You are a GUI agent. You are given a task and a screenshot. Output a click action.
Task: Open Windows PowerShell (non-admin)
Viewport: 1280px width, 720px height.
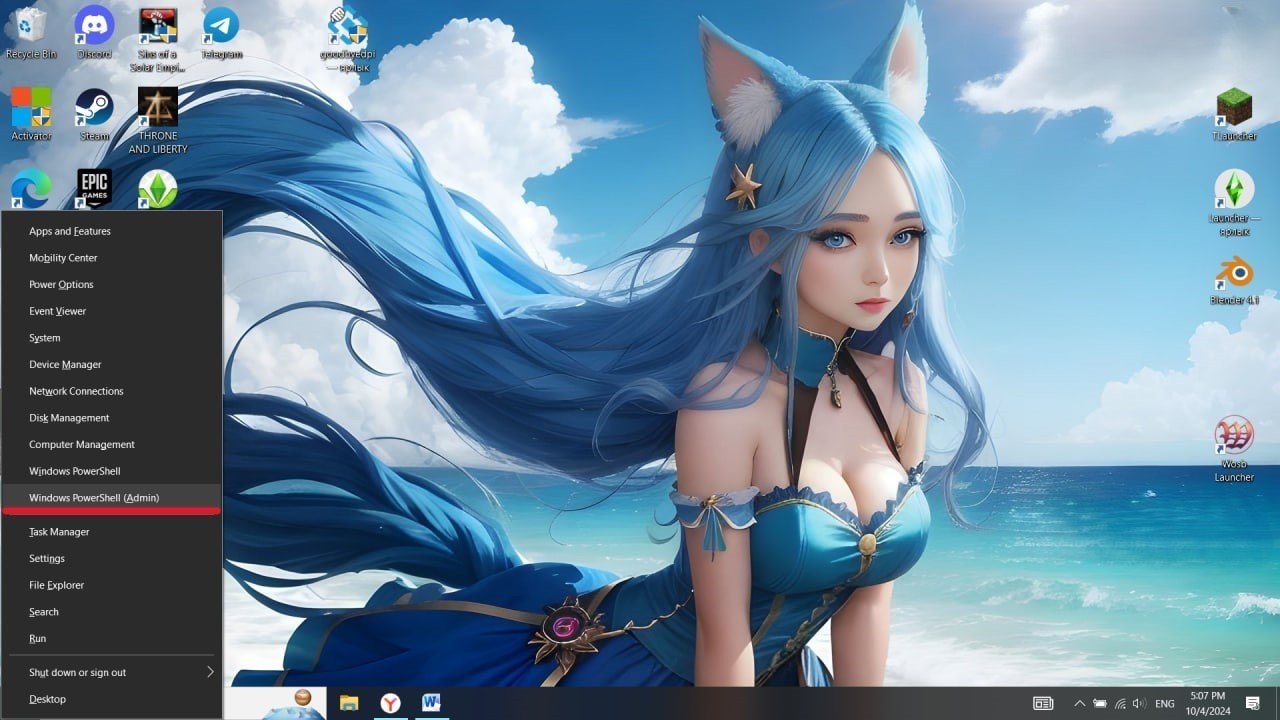tap(112, 471)
